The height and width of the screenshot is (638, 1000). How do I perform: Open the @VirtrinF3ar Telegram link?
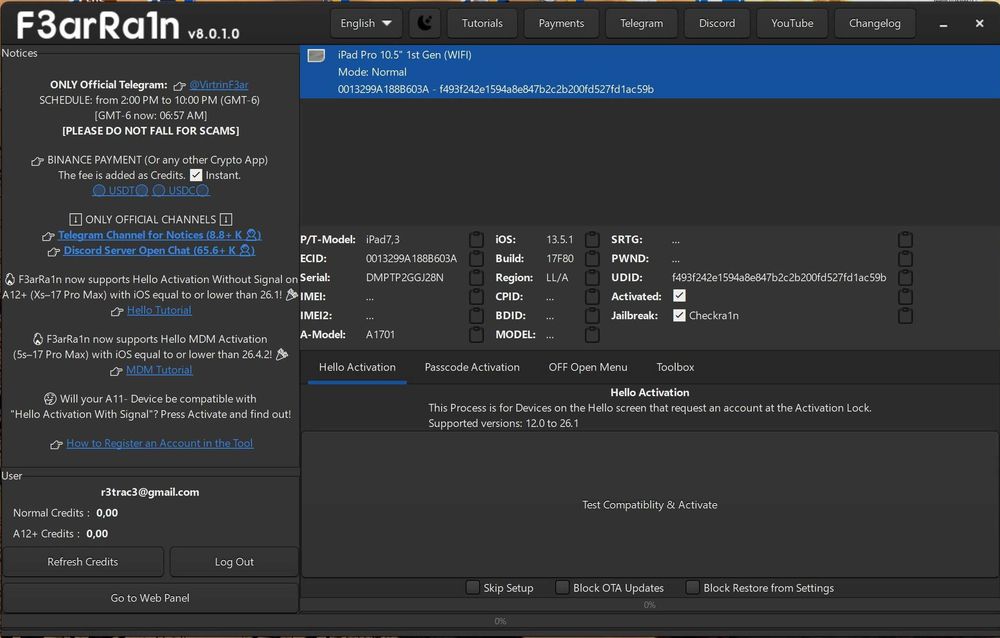219,85
